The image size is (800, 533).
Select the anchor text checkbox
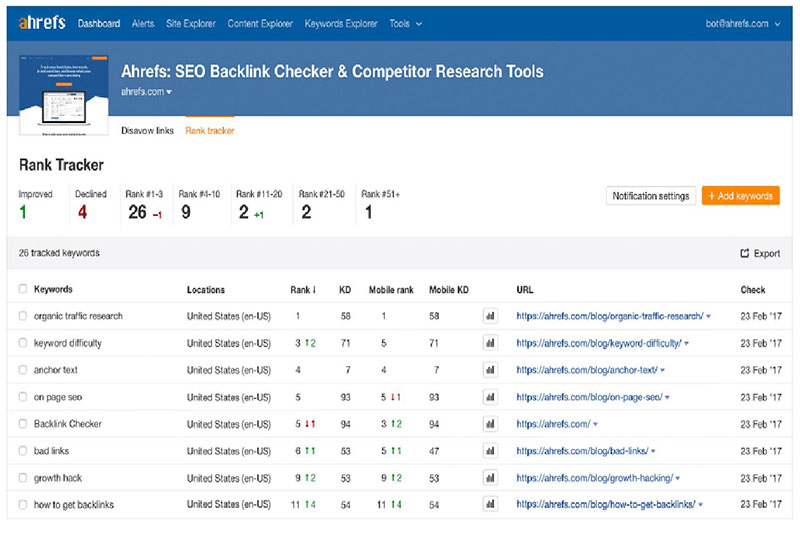22,370
